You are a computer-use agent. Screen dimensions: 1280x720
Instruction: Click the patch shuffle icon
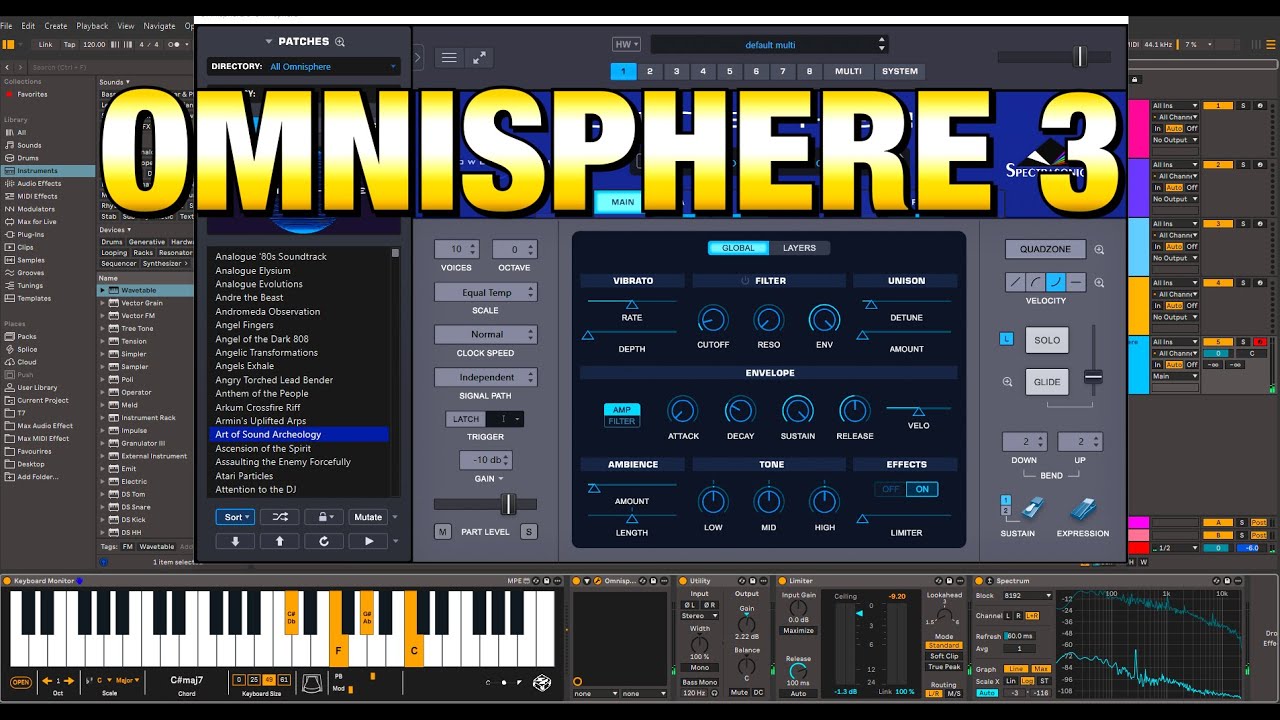click(x=279, y=517)
